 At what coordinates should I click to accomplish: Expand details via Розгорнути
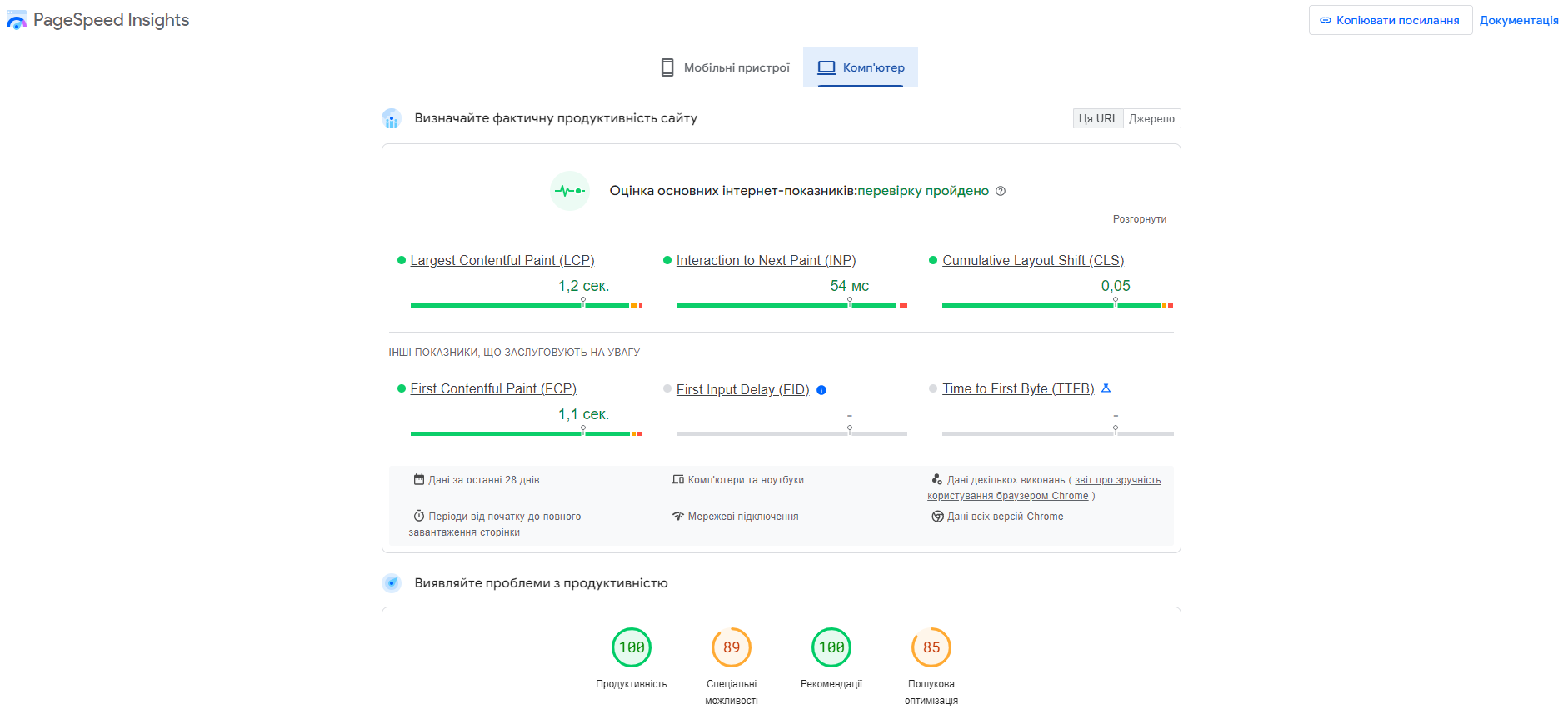pos(1140,219)
